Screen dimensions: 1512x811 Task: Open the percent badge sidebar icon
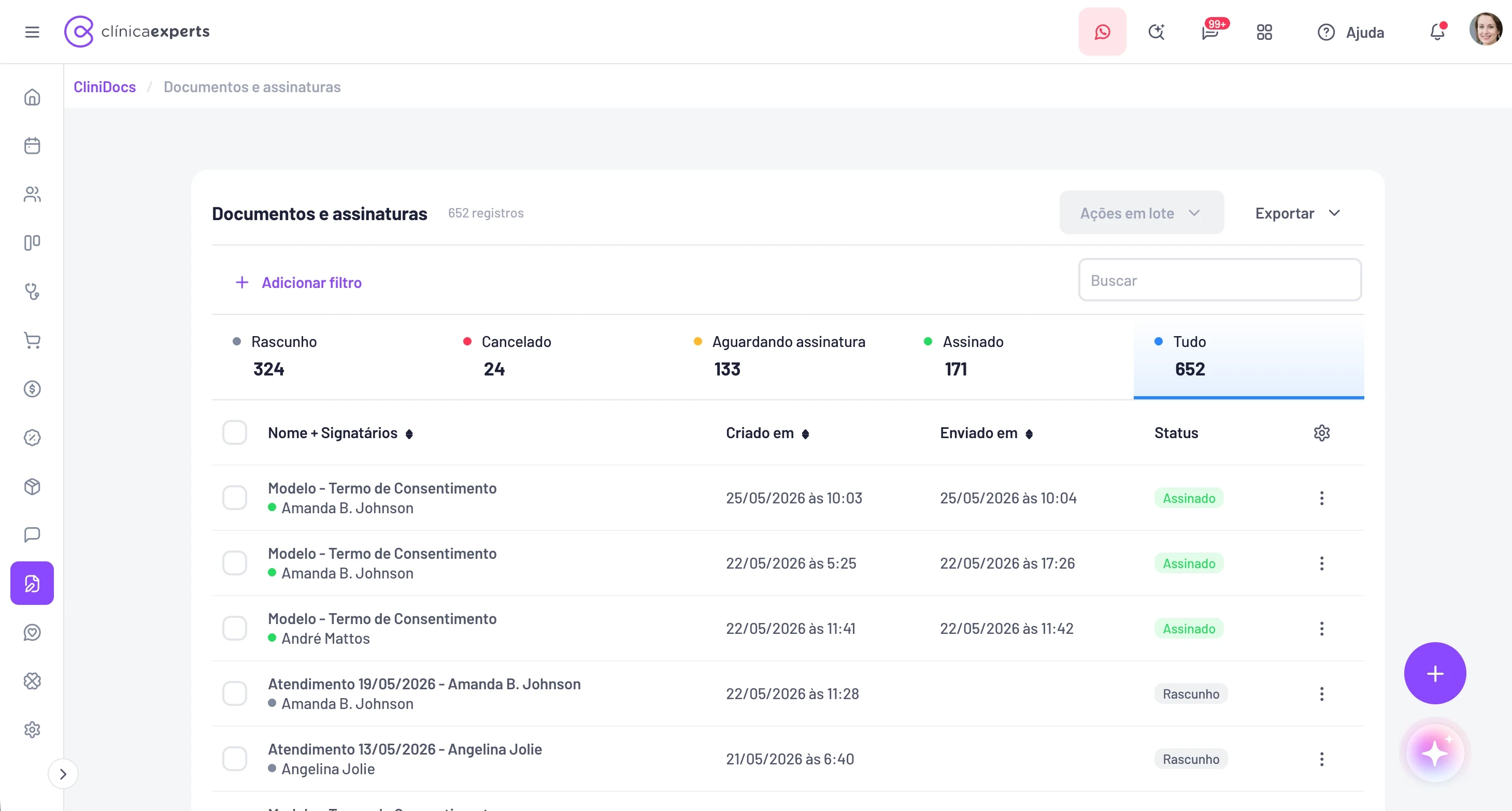(32, 438)
